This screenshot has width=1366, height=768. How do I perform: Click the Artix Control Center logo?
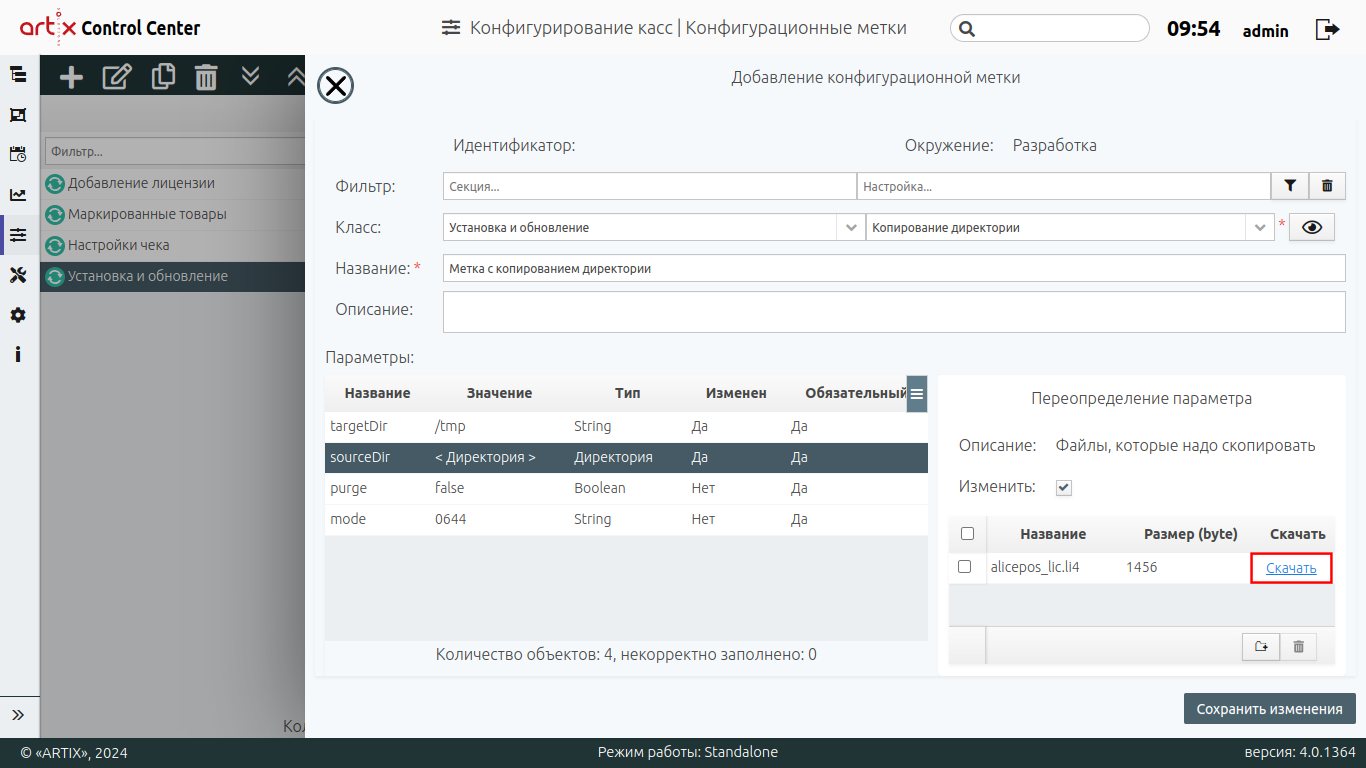[x=110, y=28]
